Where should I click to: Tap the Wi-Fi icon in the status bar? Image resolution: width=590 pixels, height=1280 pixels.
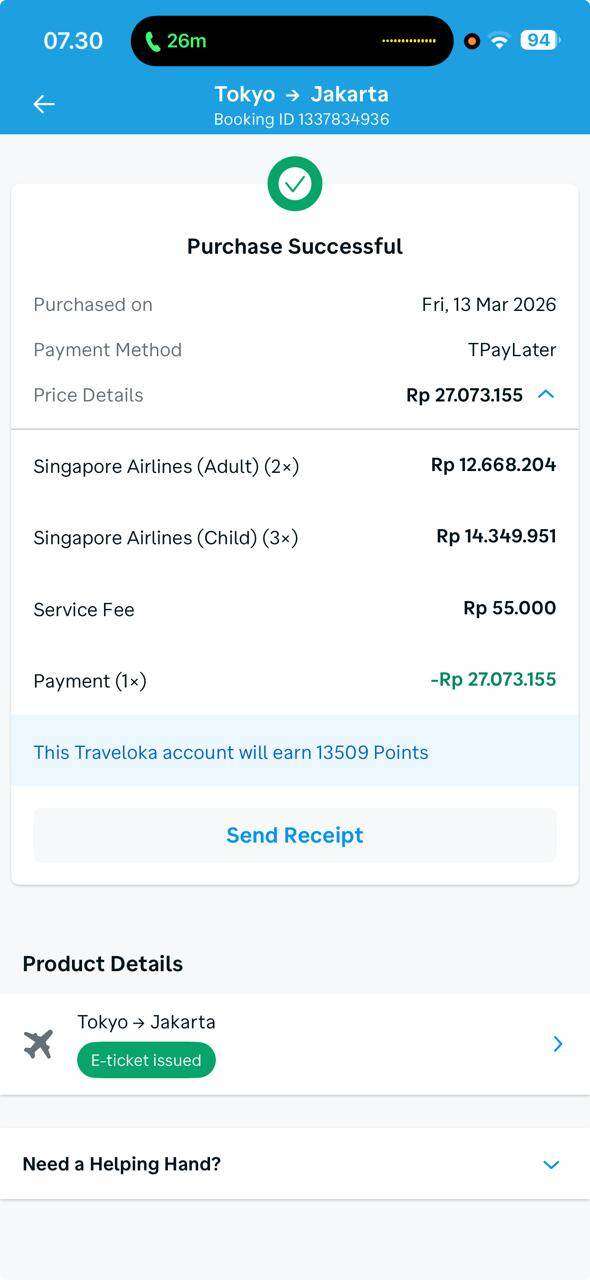coord(499,41)
